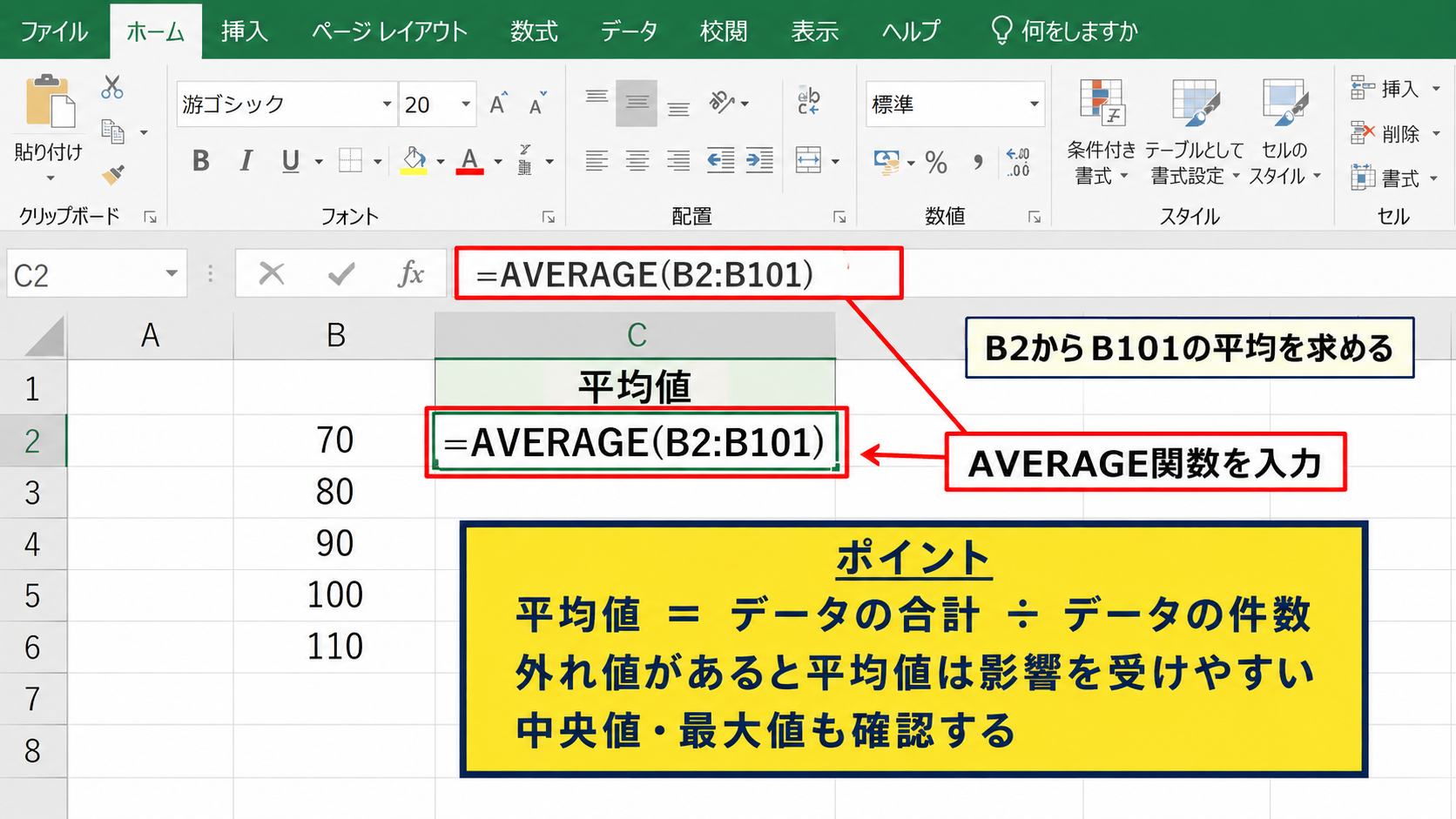Click Insert cells (挿入) button

point(1395,89)
